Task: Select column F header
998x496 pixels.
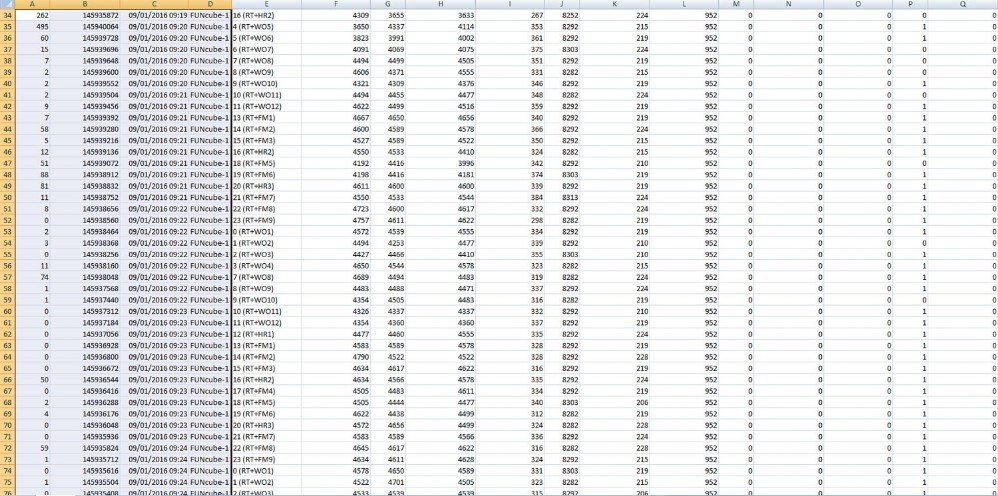Action: tap(336, 4)
